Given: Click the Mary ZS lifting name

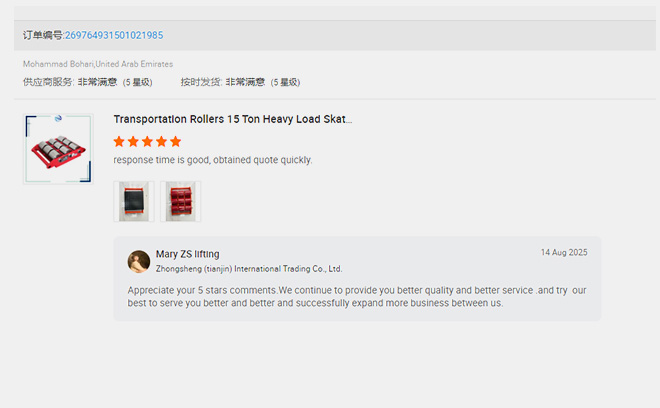Looking at the screenshot, I should (187, 254).
